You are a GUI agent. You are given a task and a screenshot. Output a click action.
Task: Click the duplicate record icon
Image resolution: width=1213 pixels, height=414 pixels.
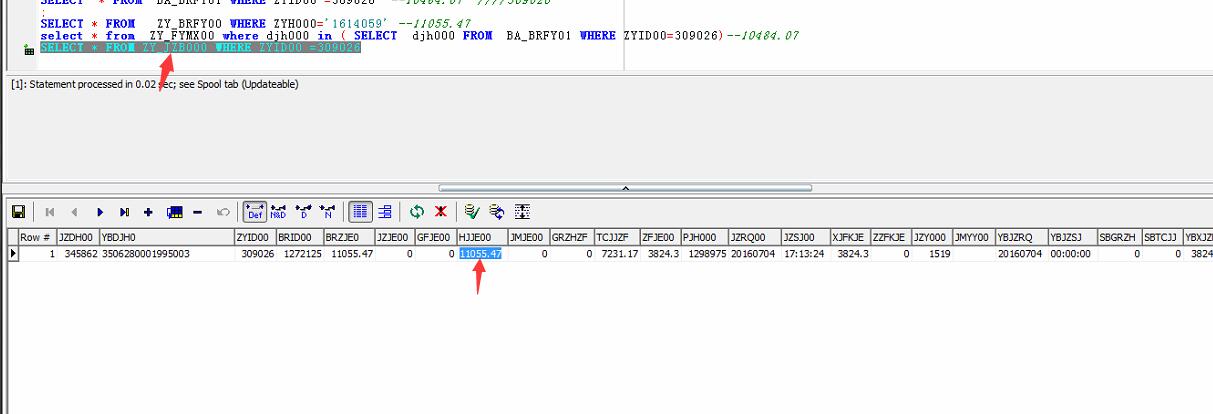tap(174, 212)
